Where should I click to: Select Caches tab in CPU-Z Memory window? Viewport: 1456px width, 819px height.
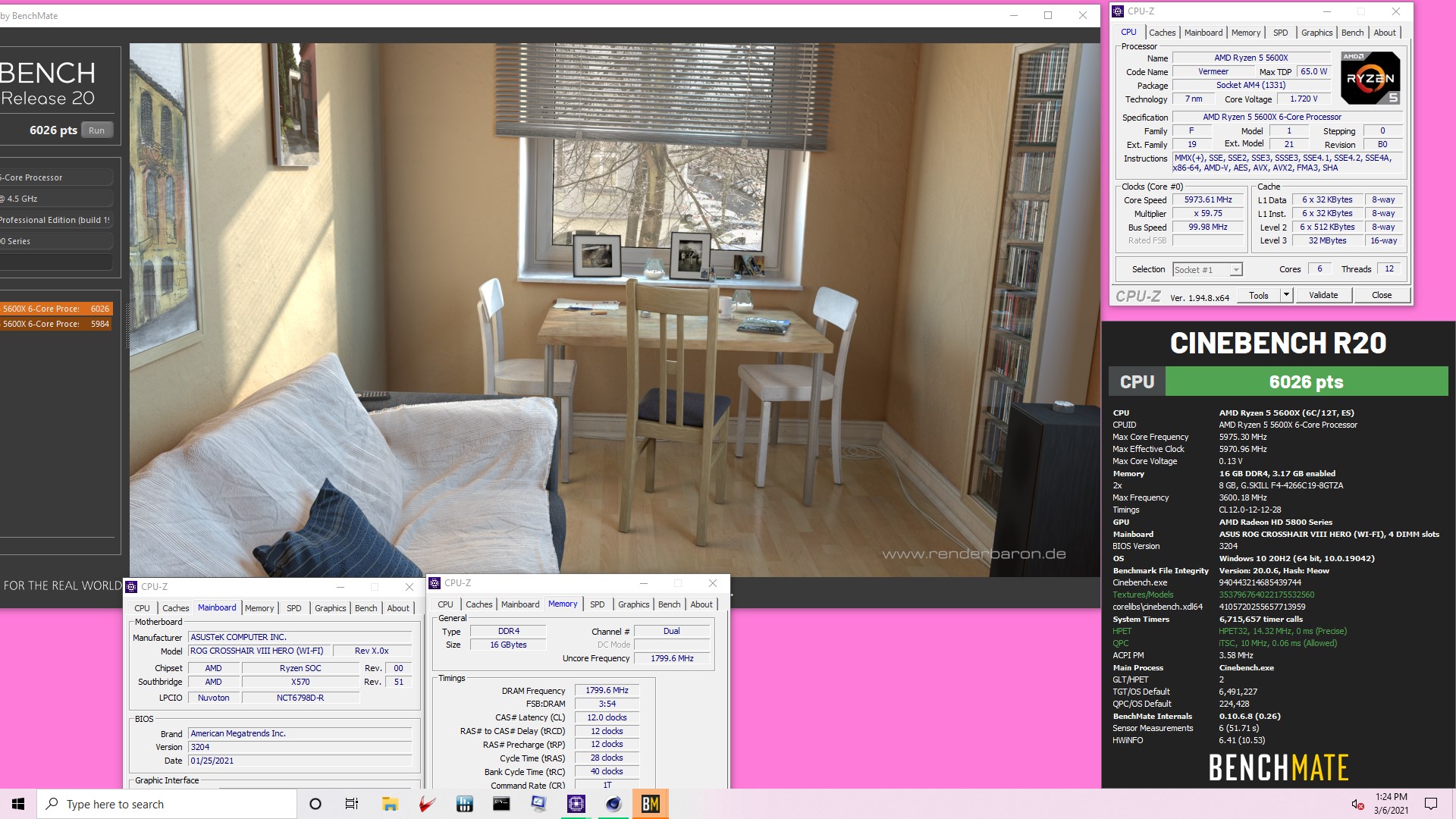(x=479, y=604)
